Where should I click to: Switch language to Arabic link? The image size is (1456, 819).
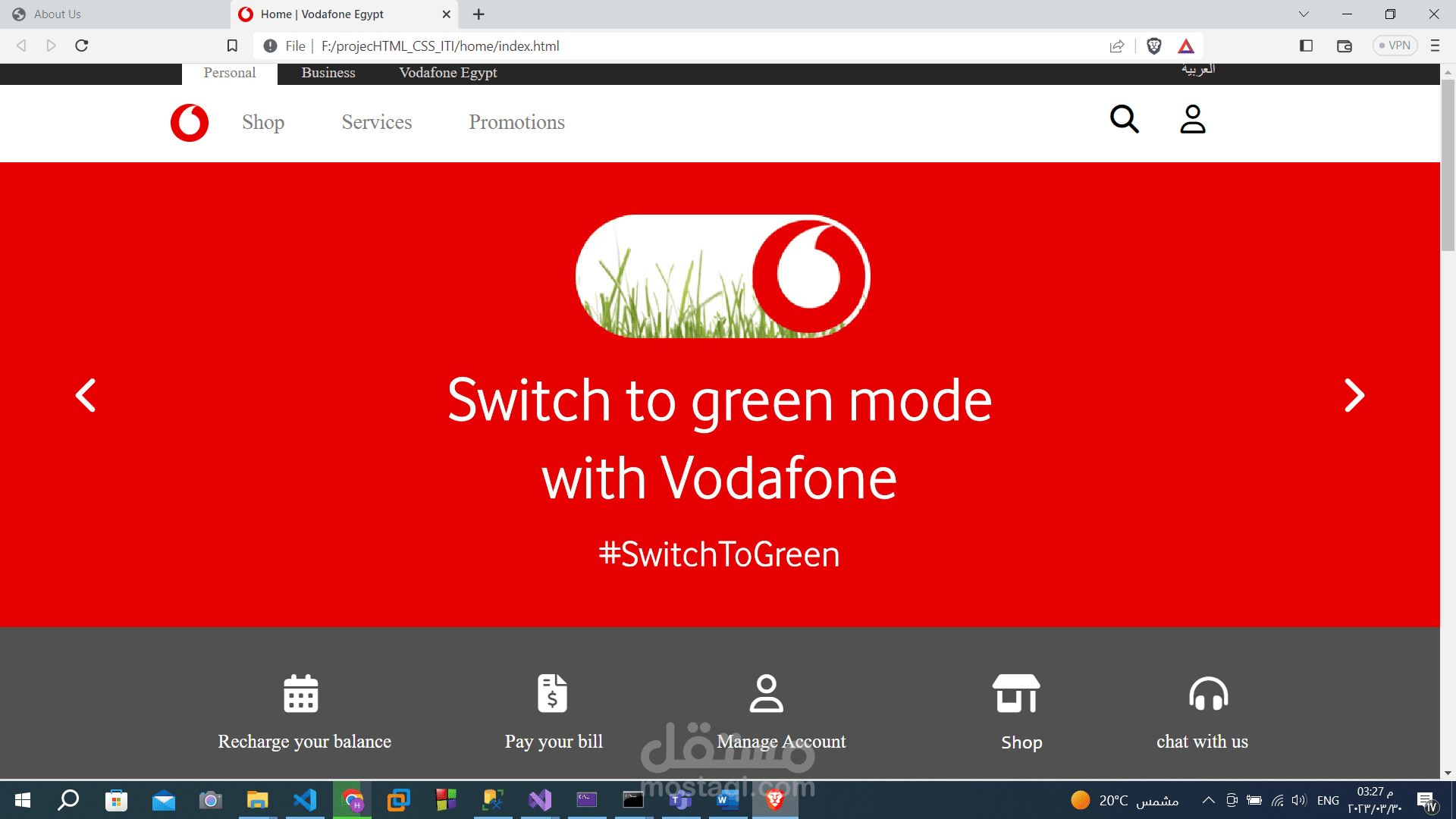[x=1198, y=70]
